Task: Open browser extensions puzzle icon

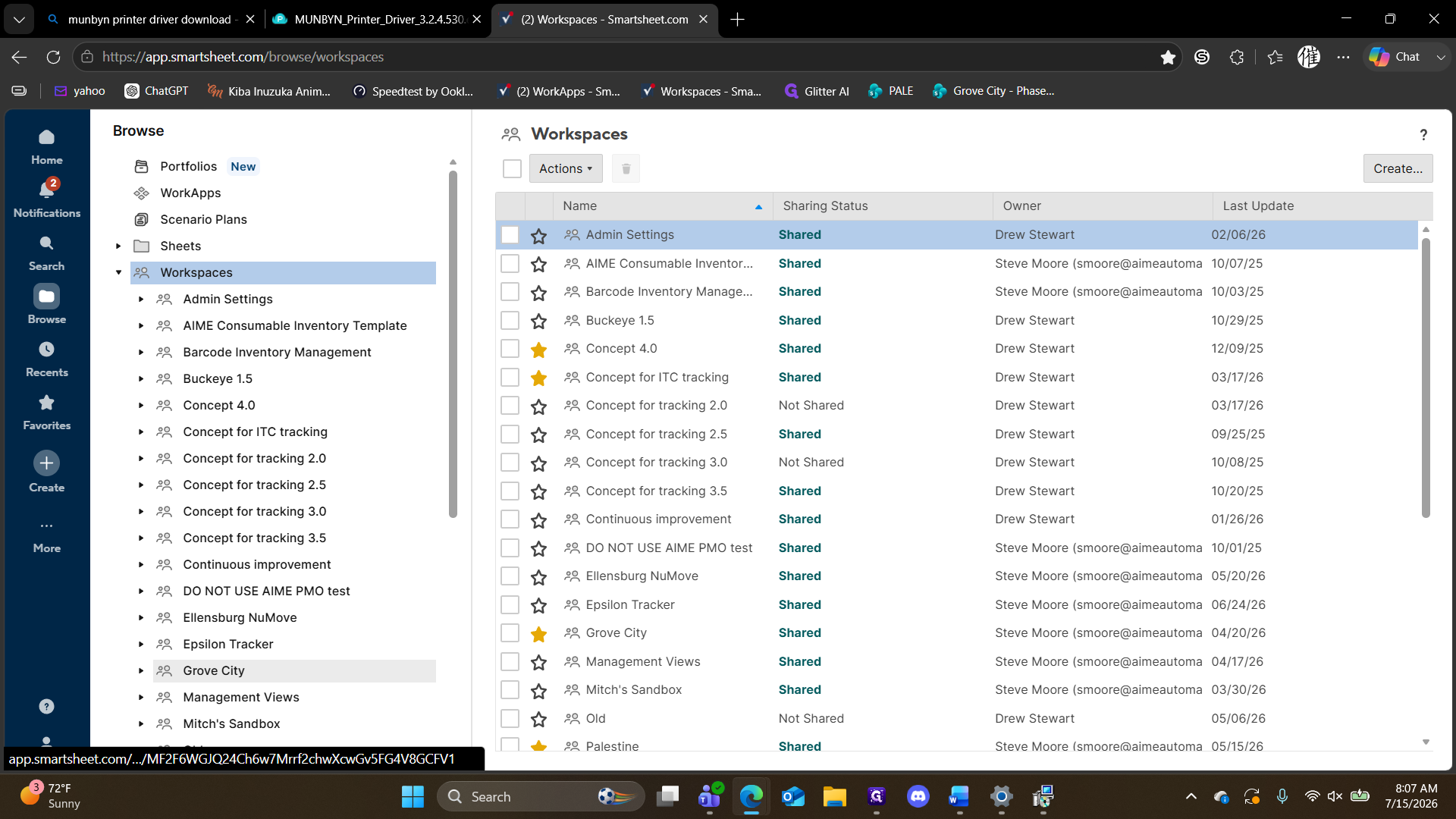Action: (x=1237, y=57)
